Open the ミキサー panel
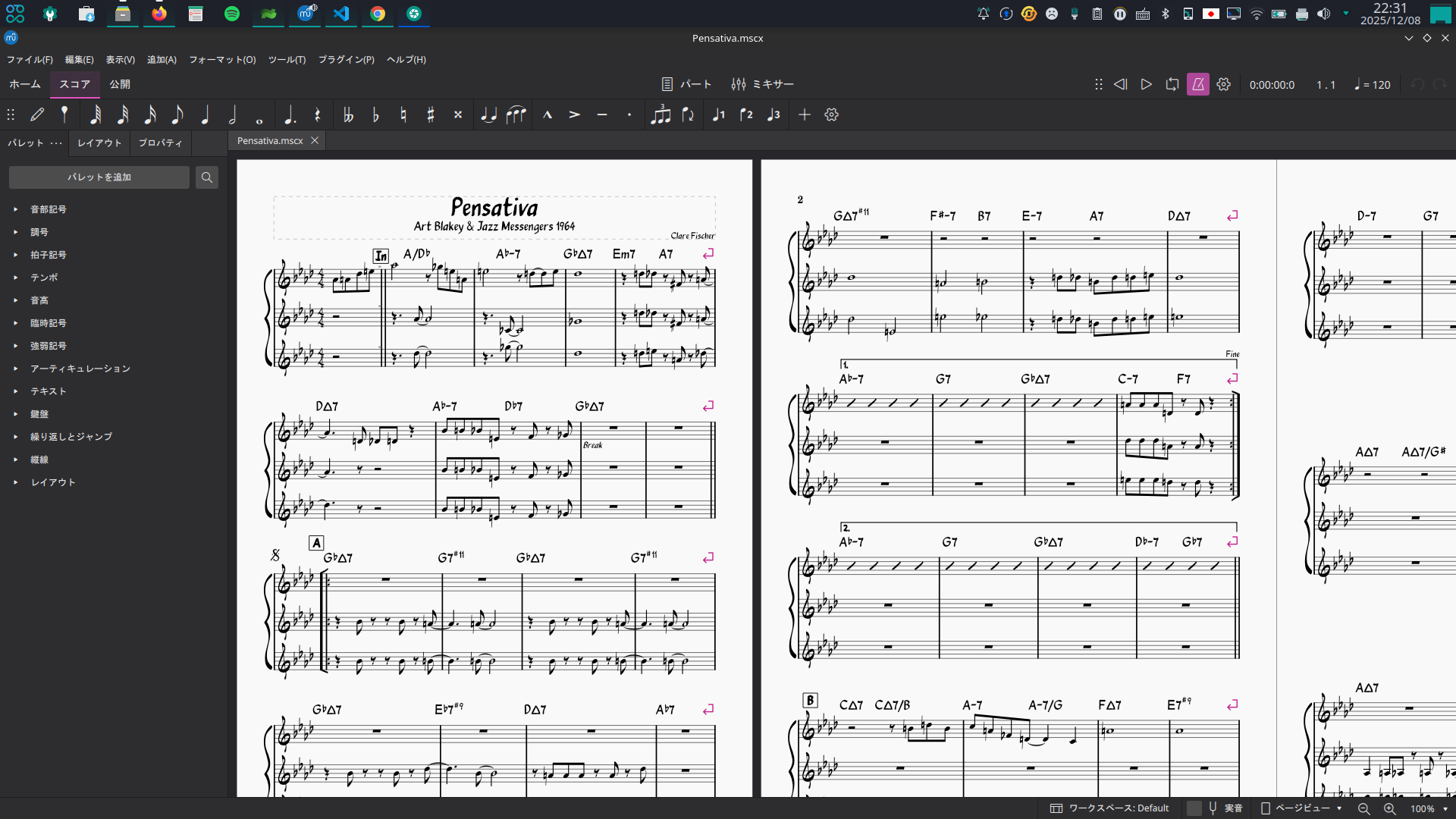 763,84
